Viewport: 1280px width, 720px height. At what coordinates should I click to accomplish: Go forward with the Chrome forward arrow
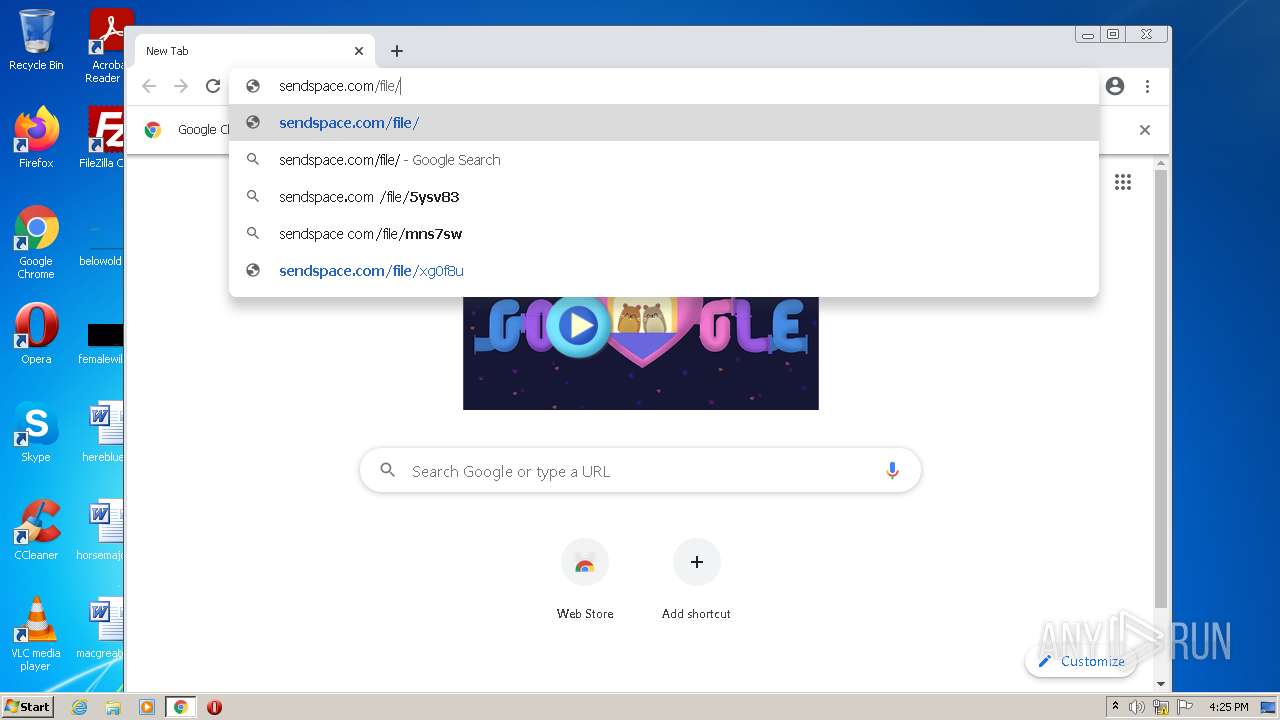pos(181,86)
